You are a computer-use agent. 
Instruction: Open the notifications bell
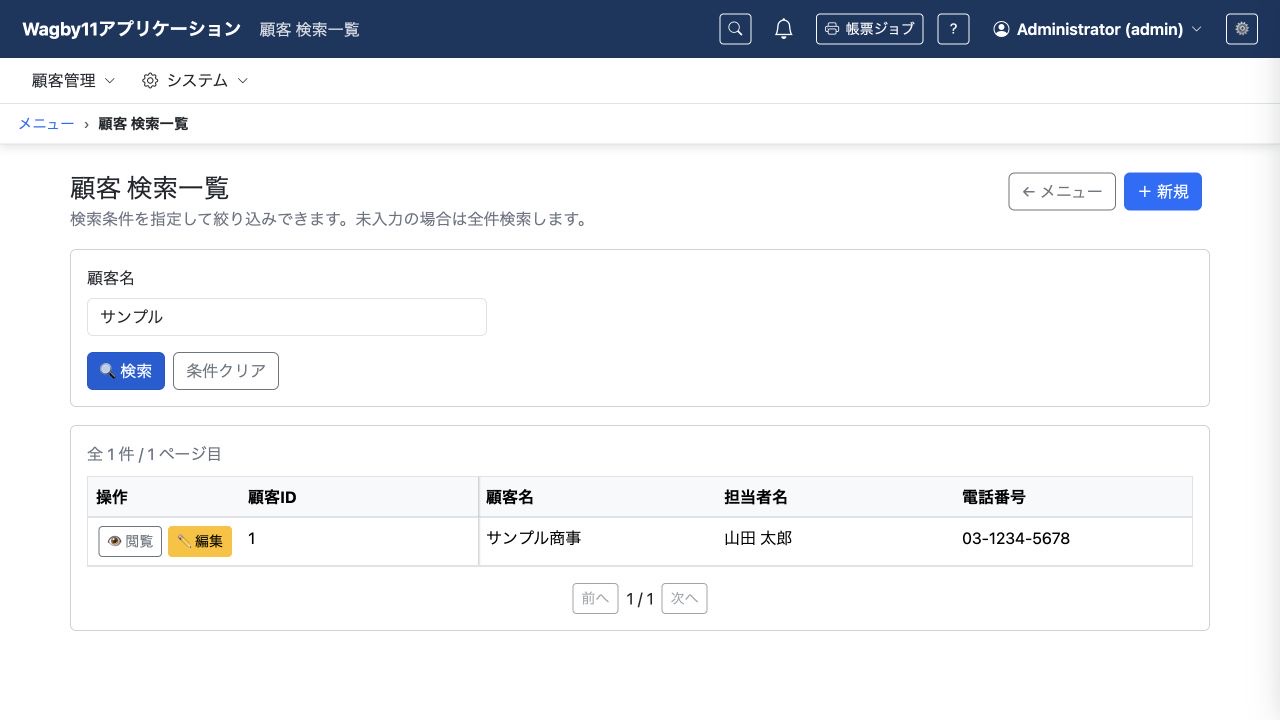[784, 29]
